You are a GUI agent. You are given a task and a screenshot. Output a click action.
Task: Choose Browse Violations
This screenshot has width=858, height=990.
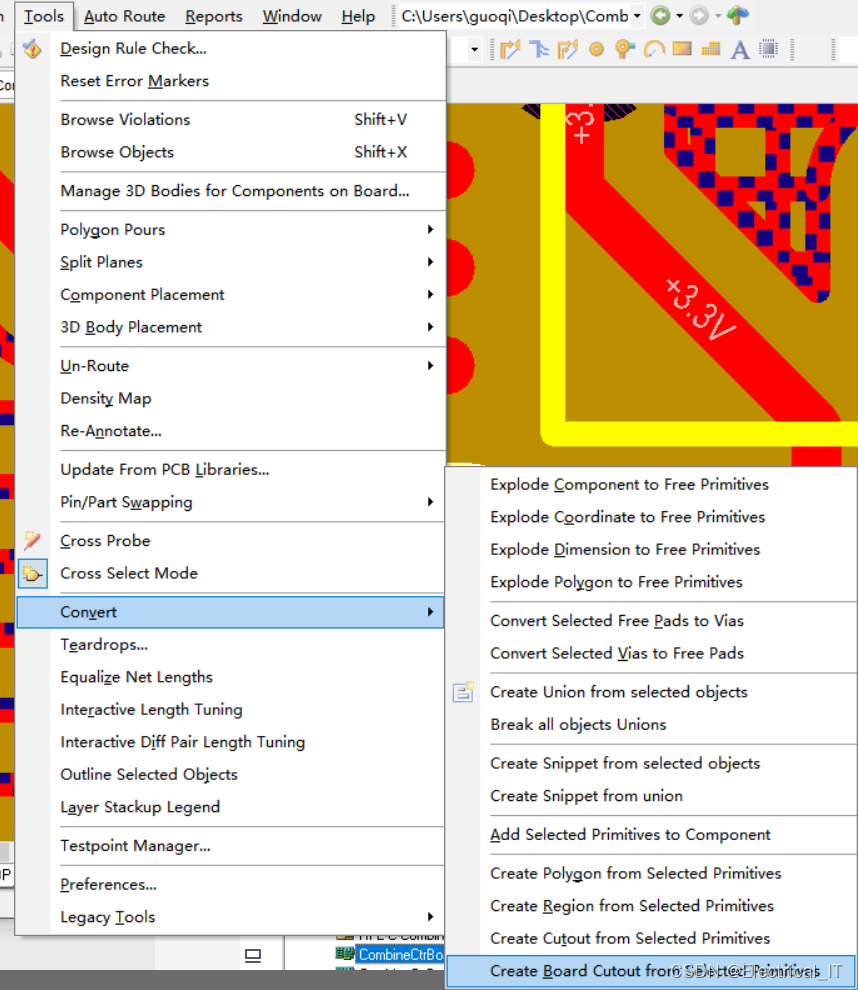[x=230, y=119]
